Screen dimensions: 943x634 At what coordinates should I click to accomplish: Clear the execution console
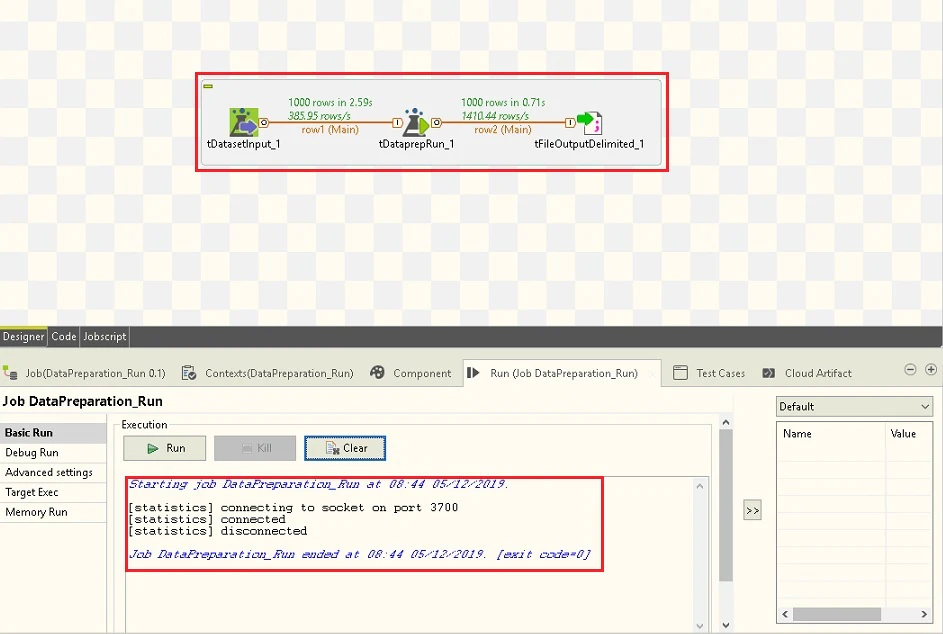tap(345, 448)
